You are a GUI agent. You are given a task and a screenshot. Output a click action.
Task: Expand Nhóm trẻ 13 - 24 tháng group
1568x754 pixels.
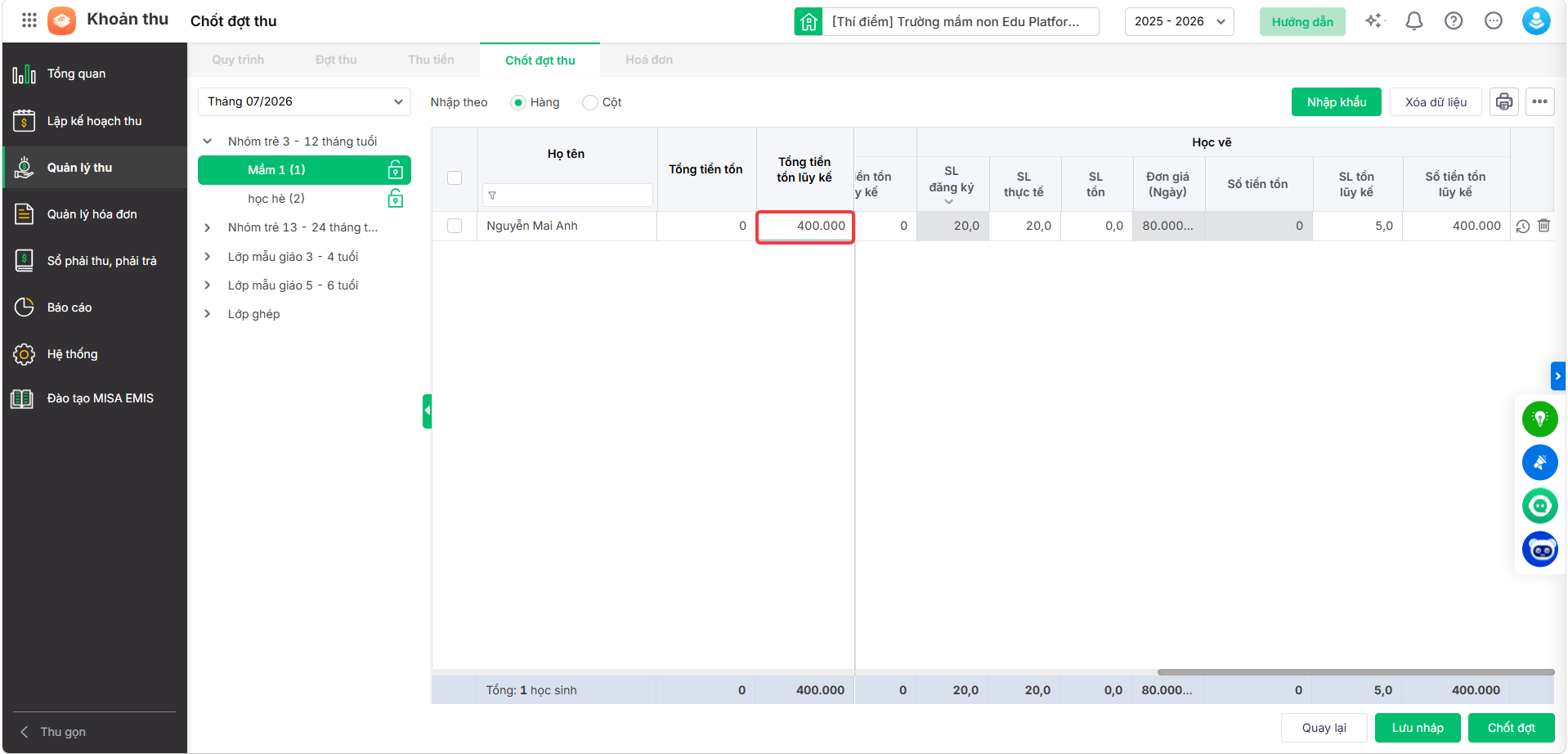tap(208, 227)
